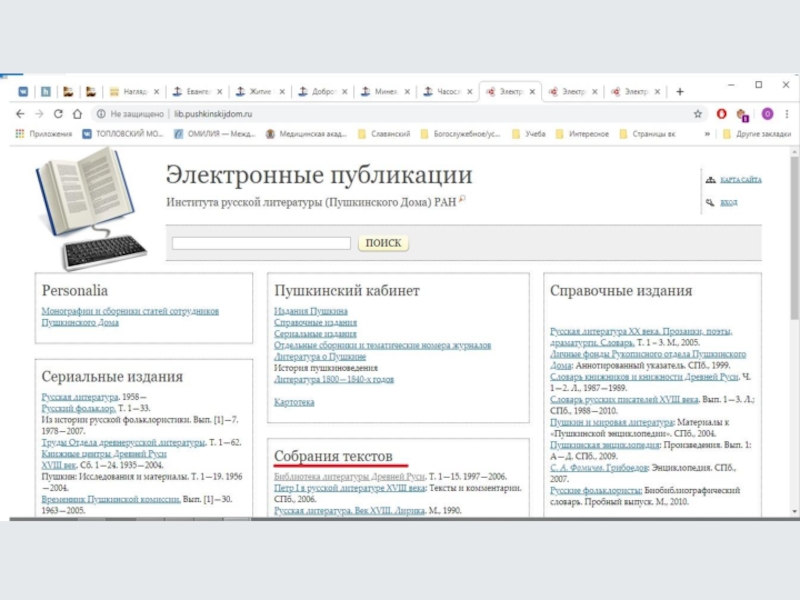Open the Русские фольклористы link
Screen dimensions: 800x600
pyautogui.click(x=596, y=490)
